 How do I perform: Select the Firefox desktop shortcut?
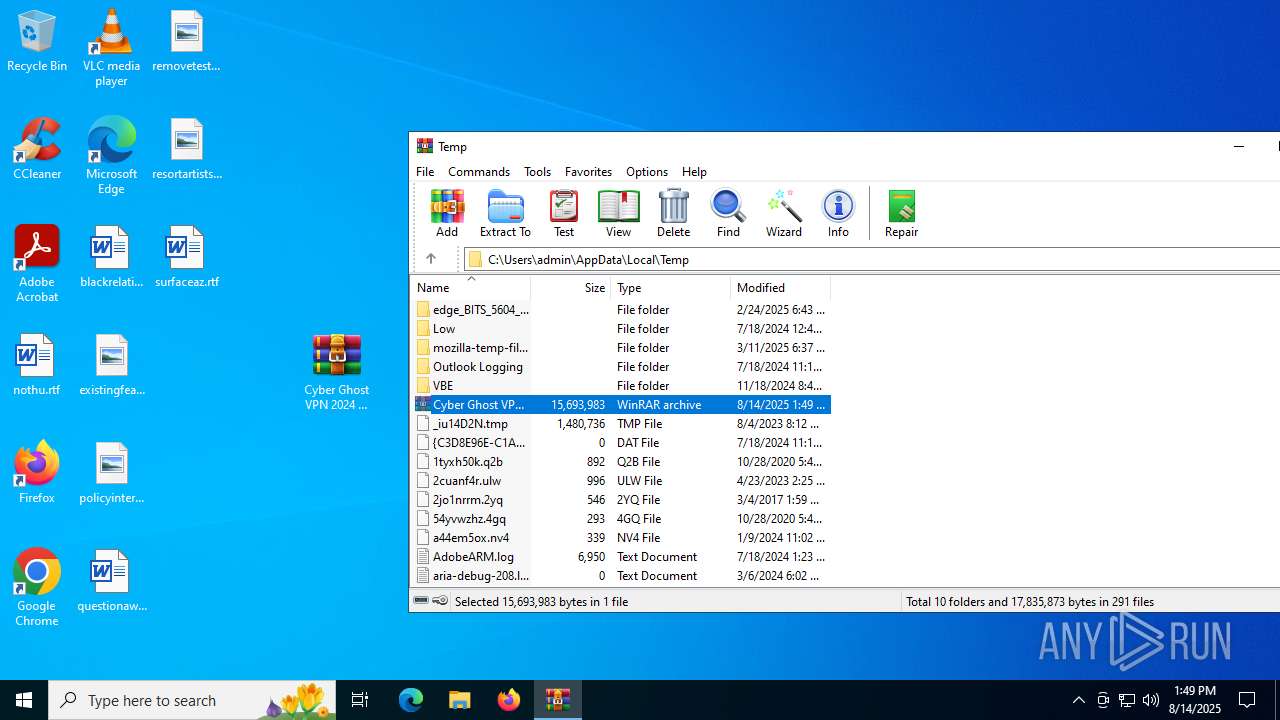pyautogui.click(x=37, y=473)
